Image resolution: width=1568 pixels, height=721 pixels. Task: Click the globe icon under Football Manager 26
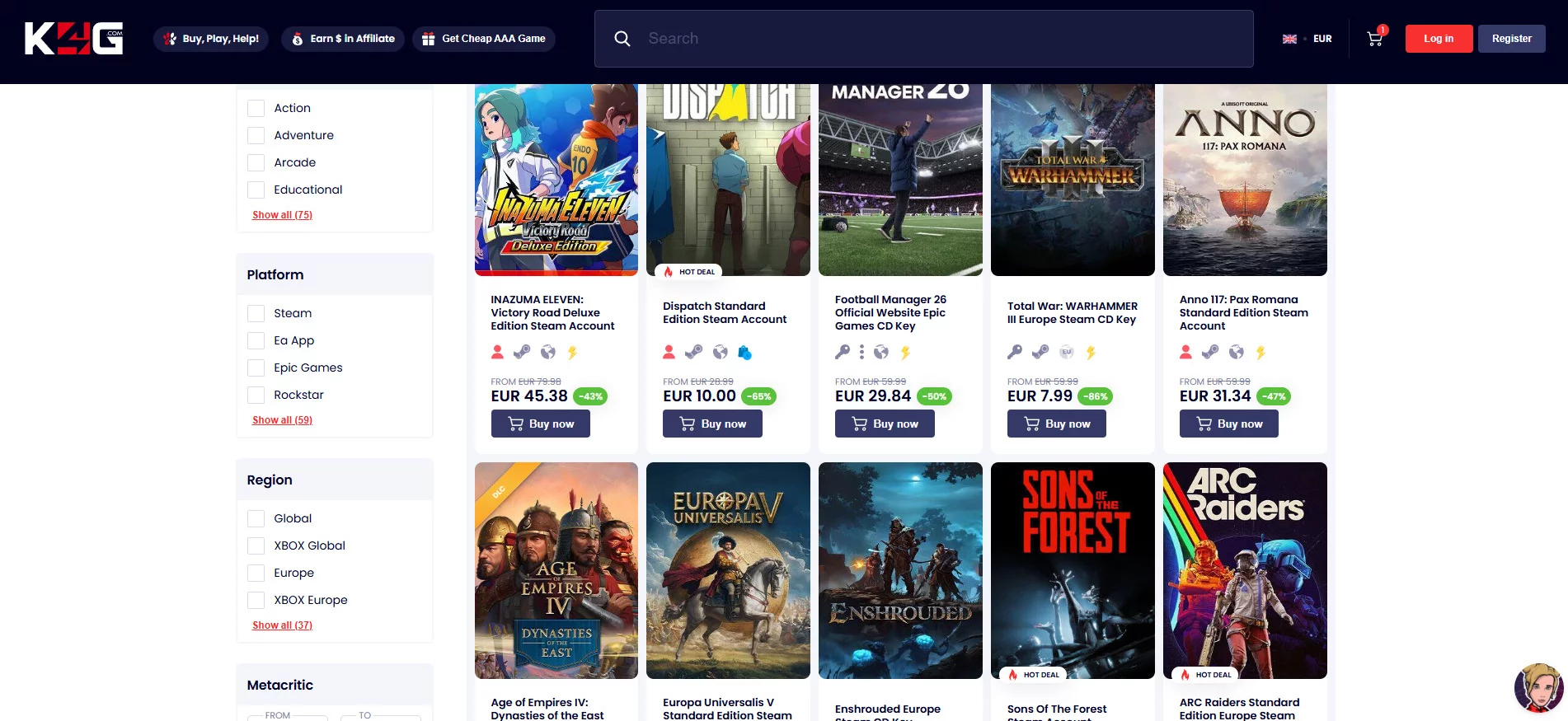(881, 353)
